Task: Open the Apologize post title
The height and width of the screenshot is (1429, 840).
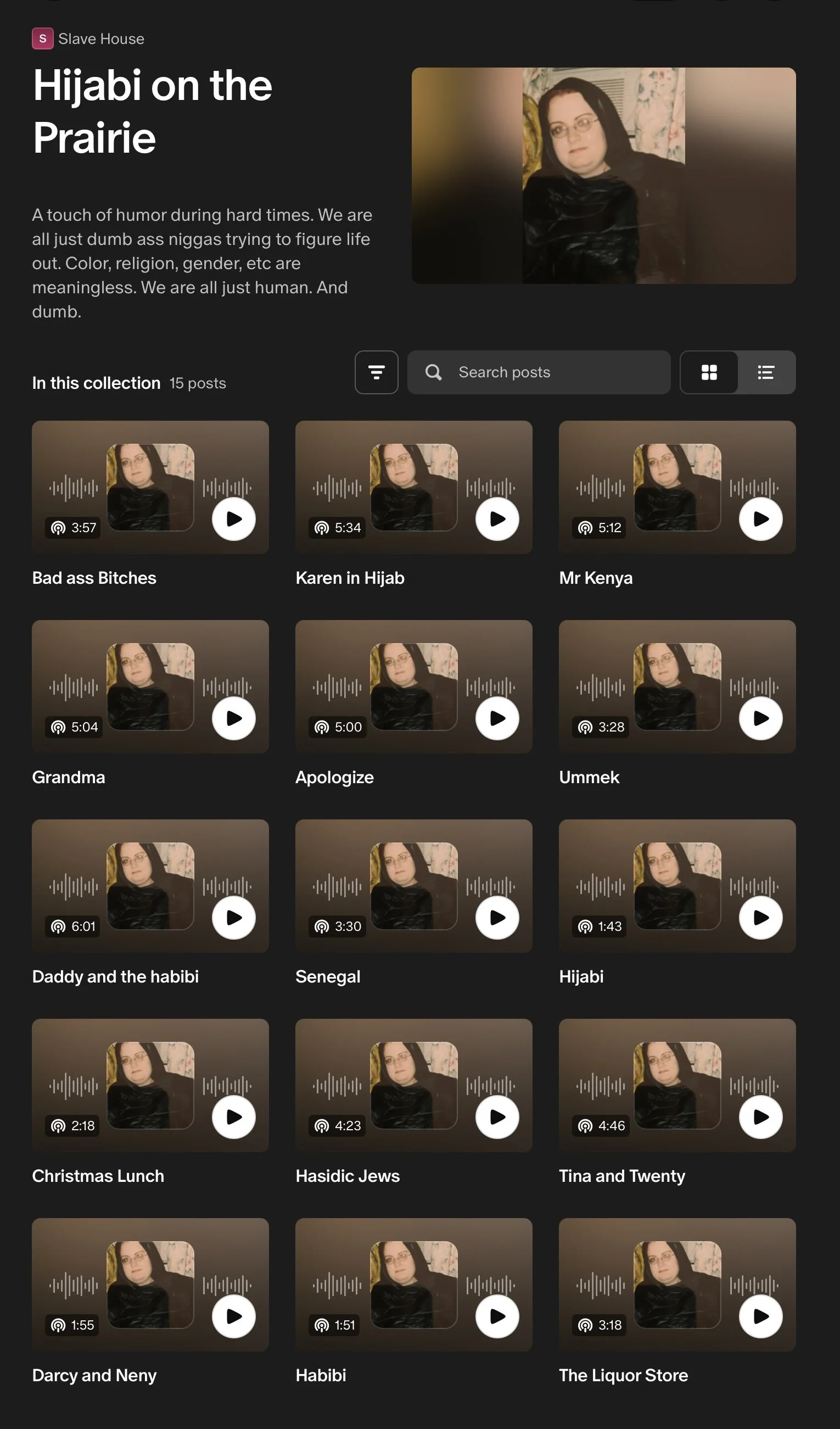Action: tap(334, 778)
